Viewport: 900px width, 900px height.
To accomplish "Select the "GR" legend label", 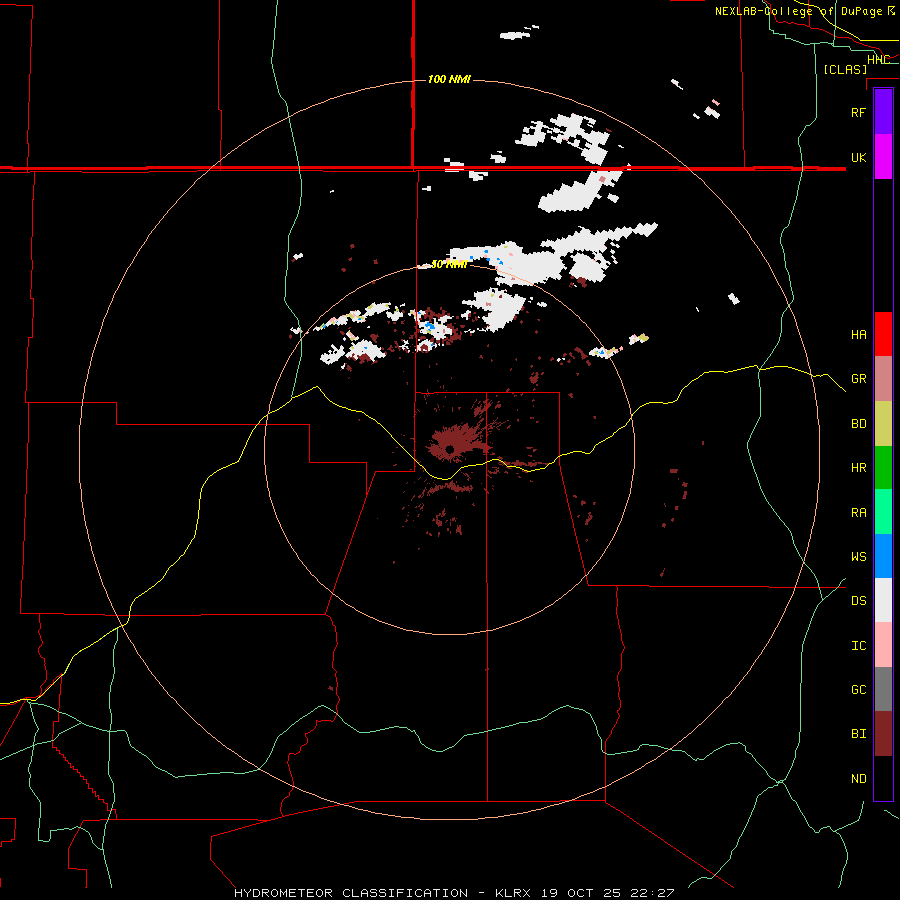I will (858, 379).
